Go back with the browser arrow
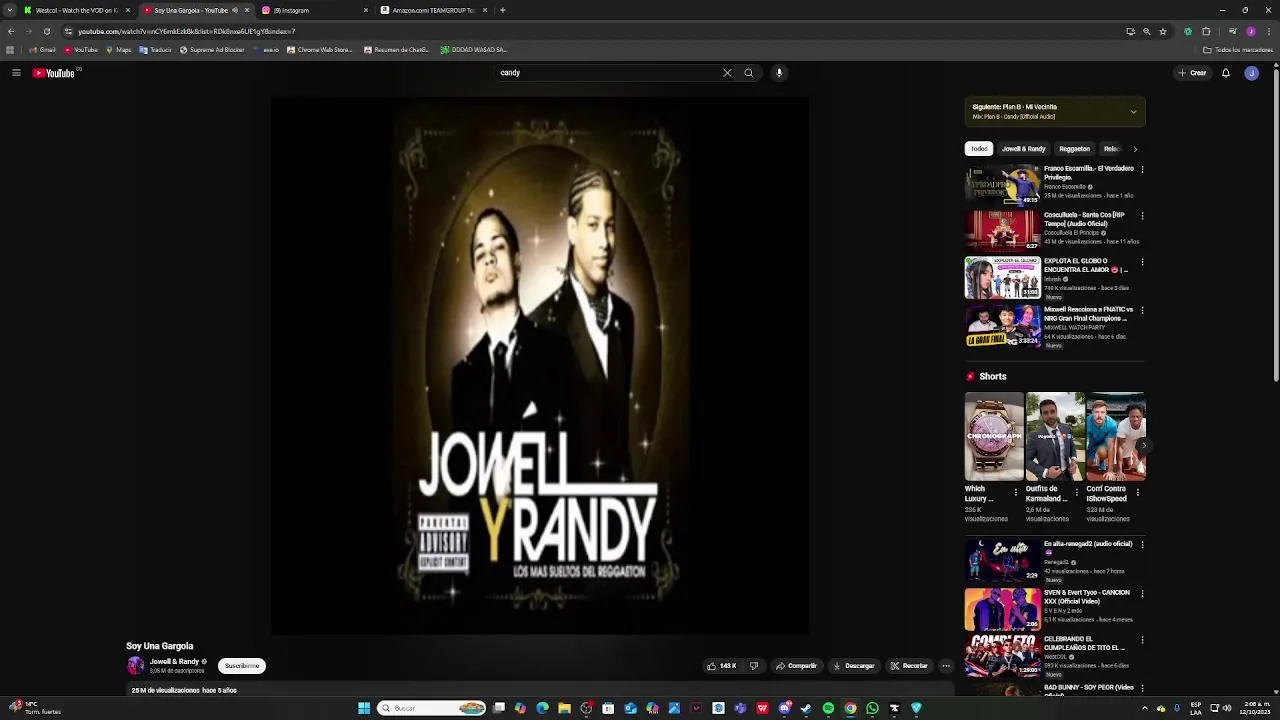 pyautogui.click(x=11, y=31)
